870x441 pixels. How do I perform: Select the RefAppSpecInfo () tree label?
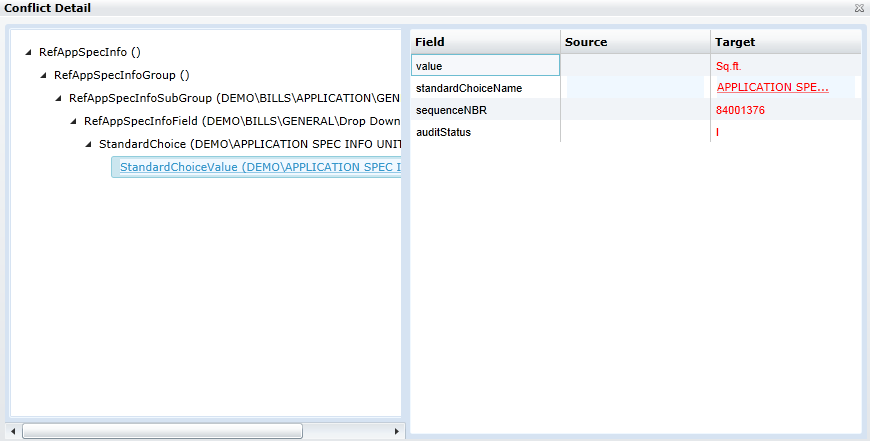90,52
